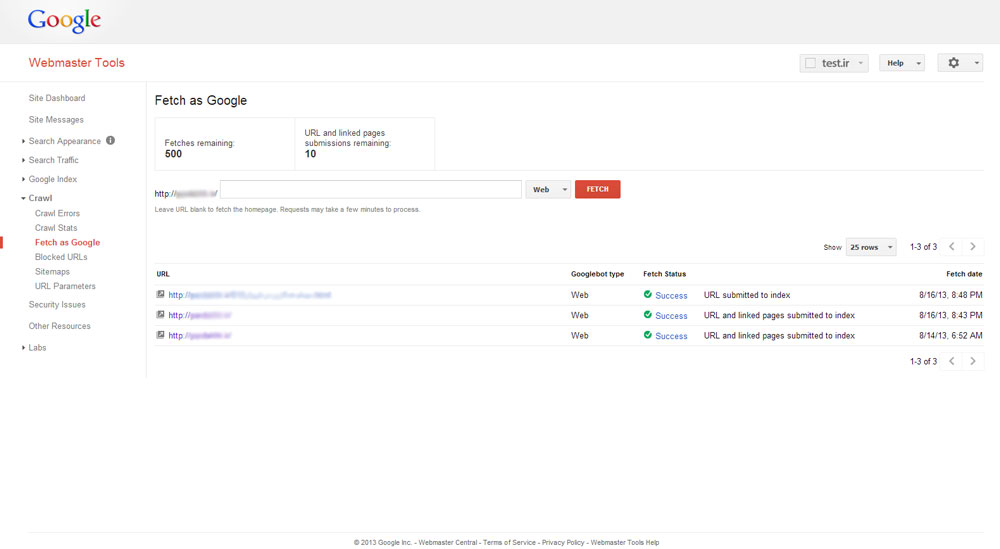
Task: Click the URL column header
Action: [163, 274]
